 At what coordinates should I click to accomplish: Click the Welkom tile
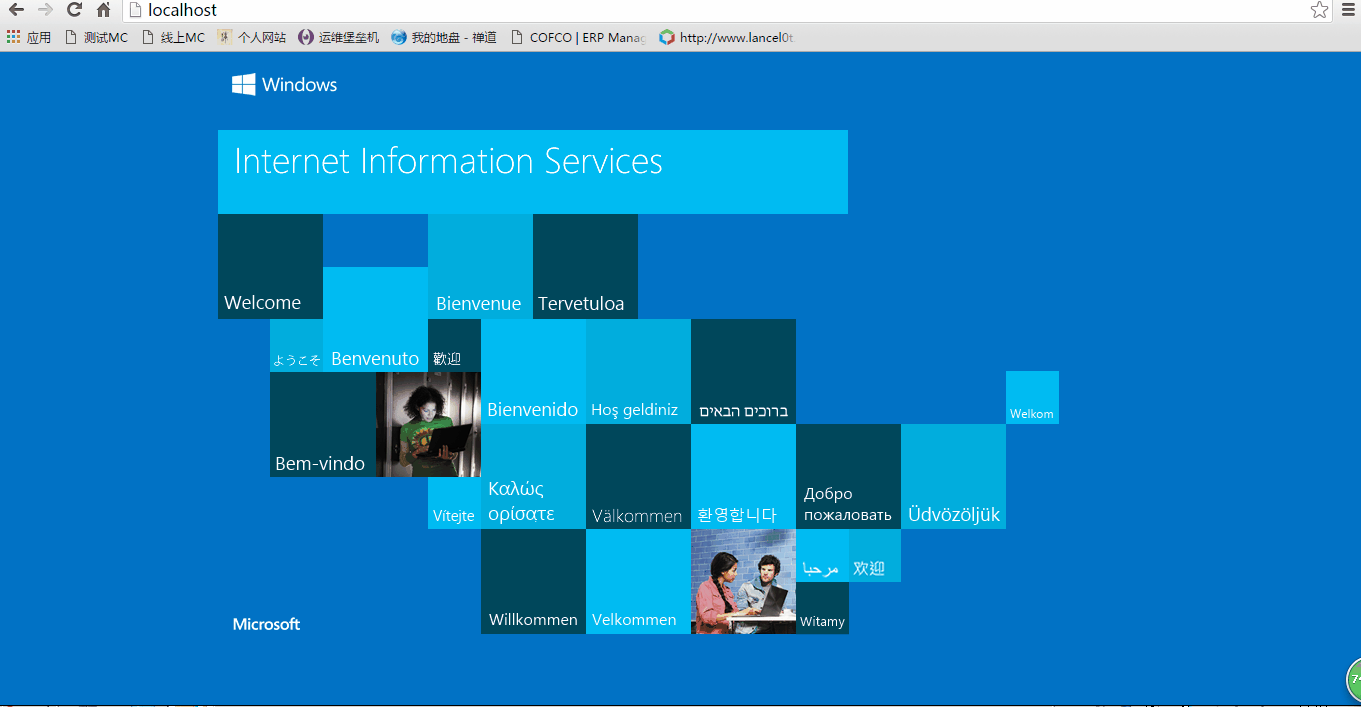click(1032, 397)
